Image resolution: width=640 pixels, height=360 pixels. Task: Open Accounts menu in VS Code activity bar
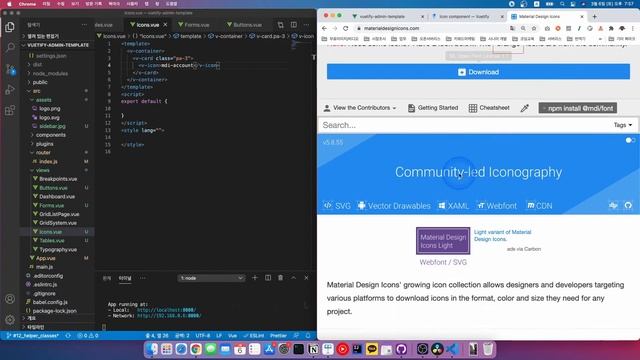pyautogui.click(x=10, y=299)
